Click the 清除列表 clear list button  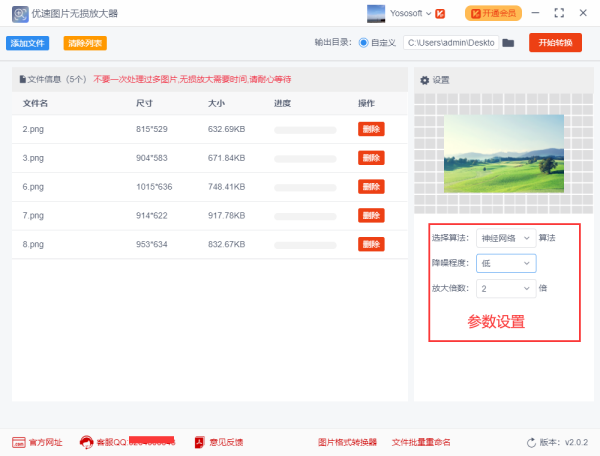point(85,43)
